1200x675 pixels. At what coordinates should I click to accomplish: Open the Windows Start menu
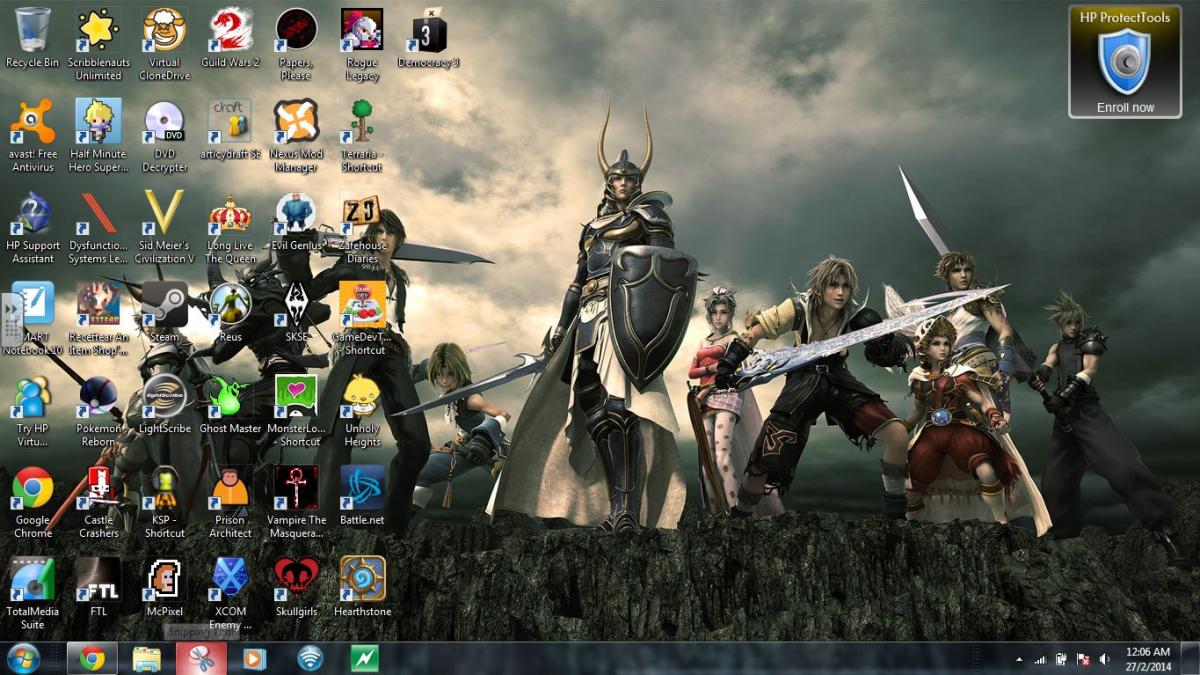(23, 659)
